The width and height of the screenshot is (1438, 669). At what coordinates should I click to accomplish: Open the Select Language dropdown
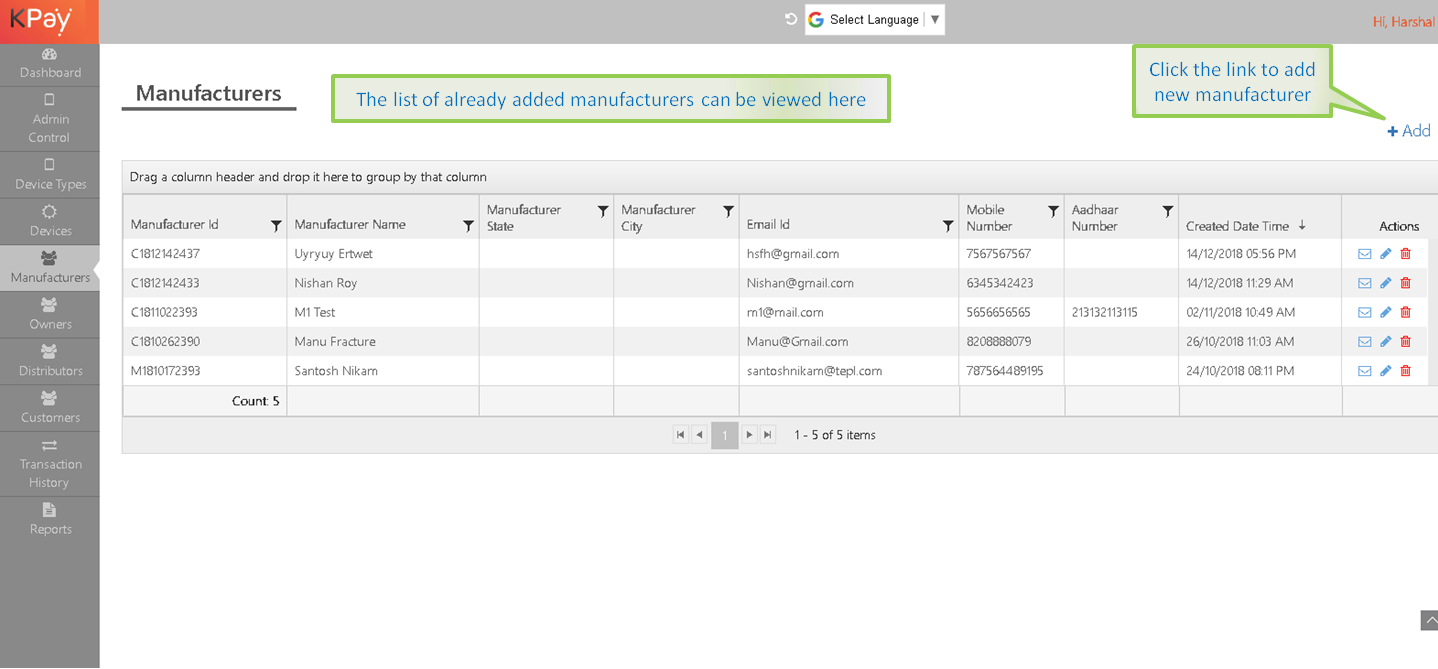pyautogui.click(x=875, y=20)
